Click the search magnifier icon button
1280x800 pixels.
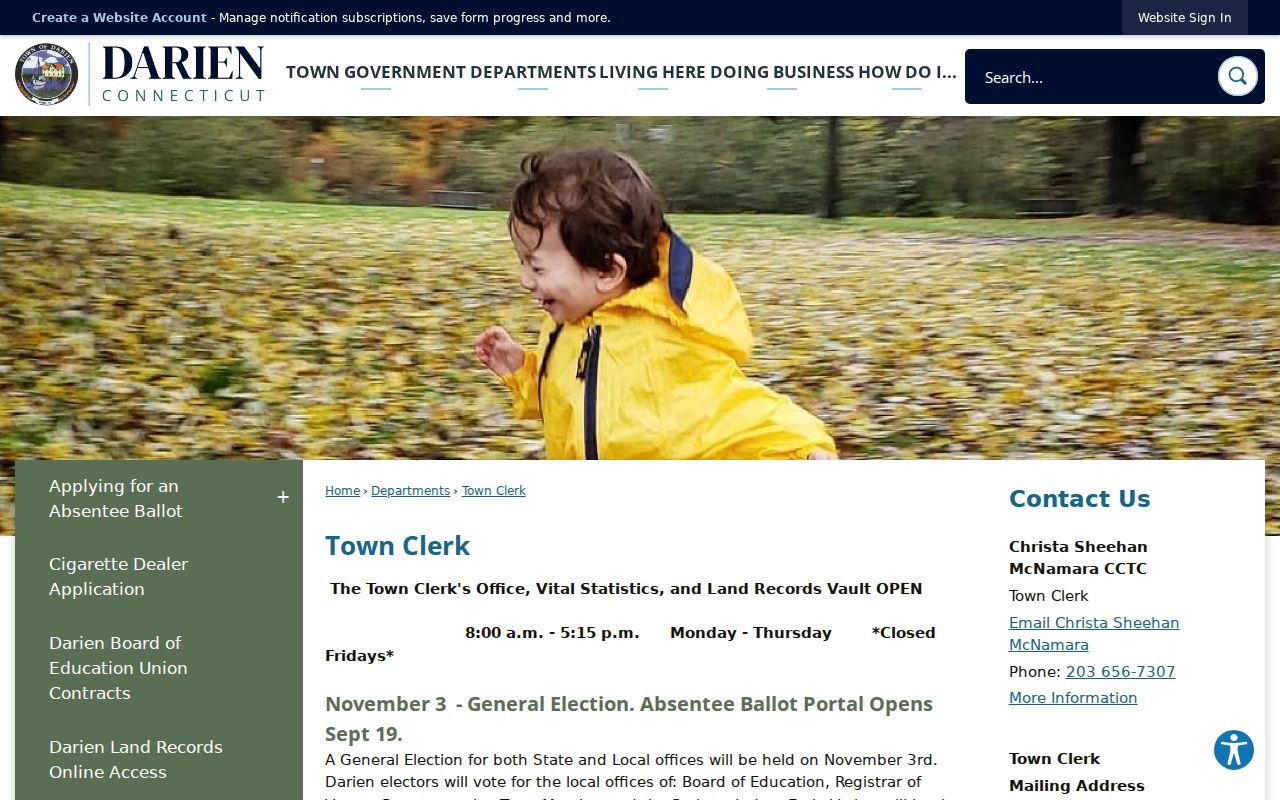point(1237,76)
